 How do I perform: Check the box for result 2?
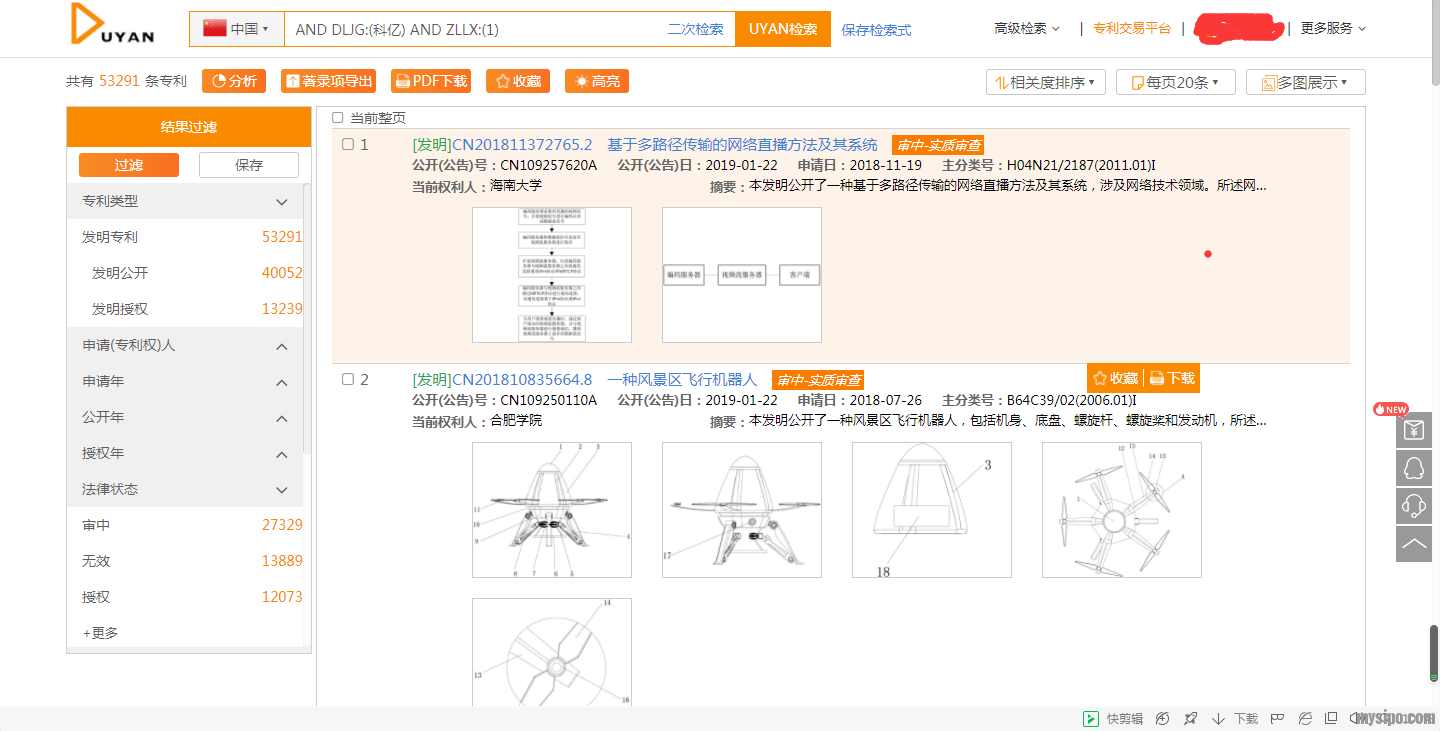tap(348, 379)
